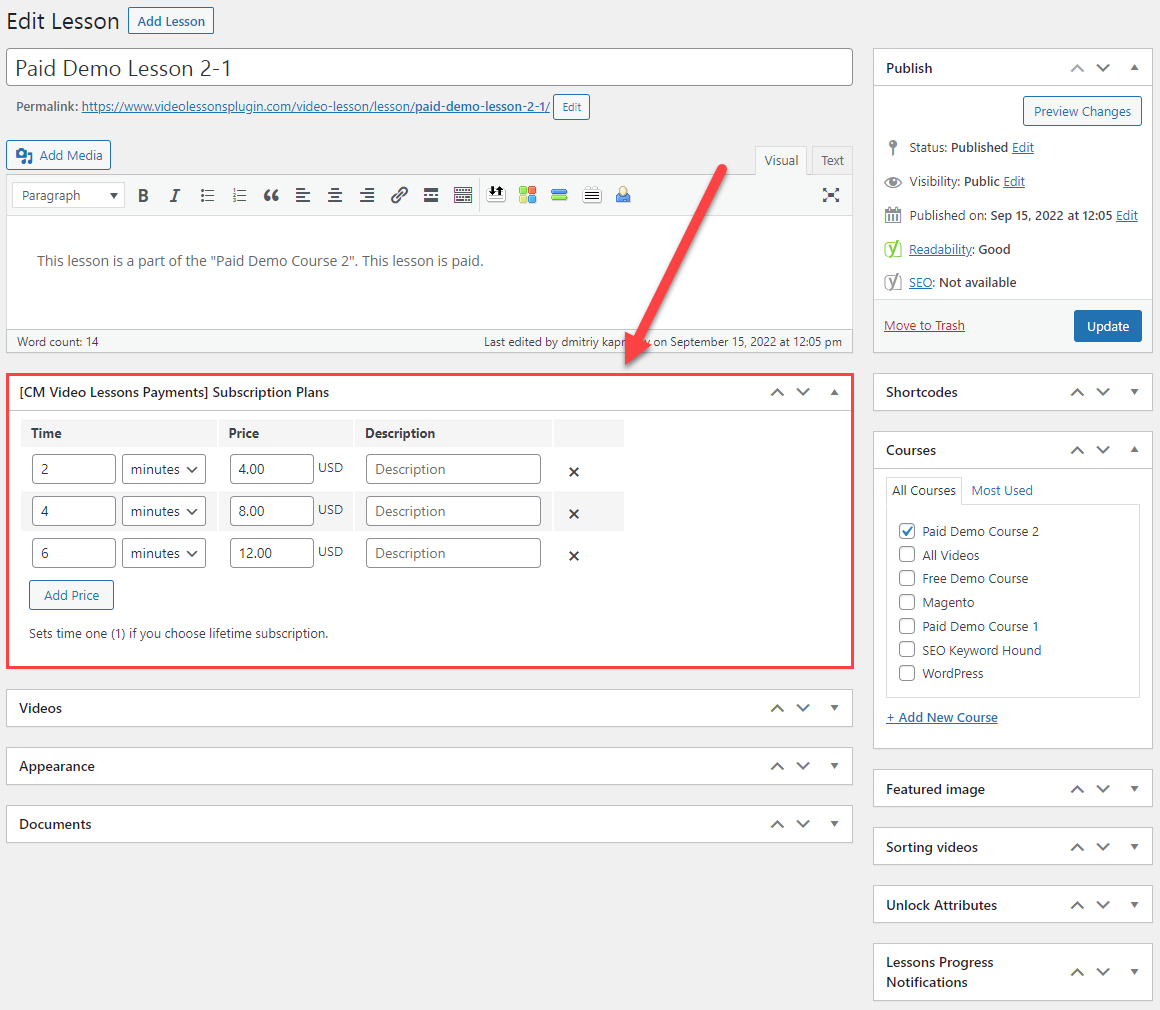Click Preview Changes
Viewport: 1160px width, 1010px height.
[1082, 111]
